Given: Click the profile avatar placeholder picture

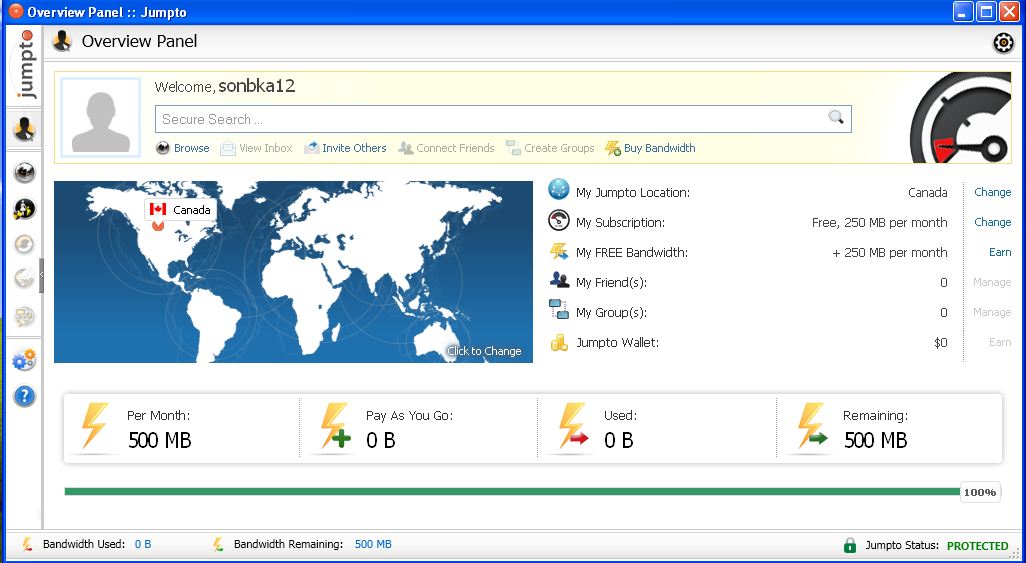Looking at the screenshot, I should pyautogui.click(x=101, y=118).
